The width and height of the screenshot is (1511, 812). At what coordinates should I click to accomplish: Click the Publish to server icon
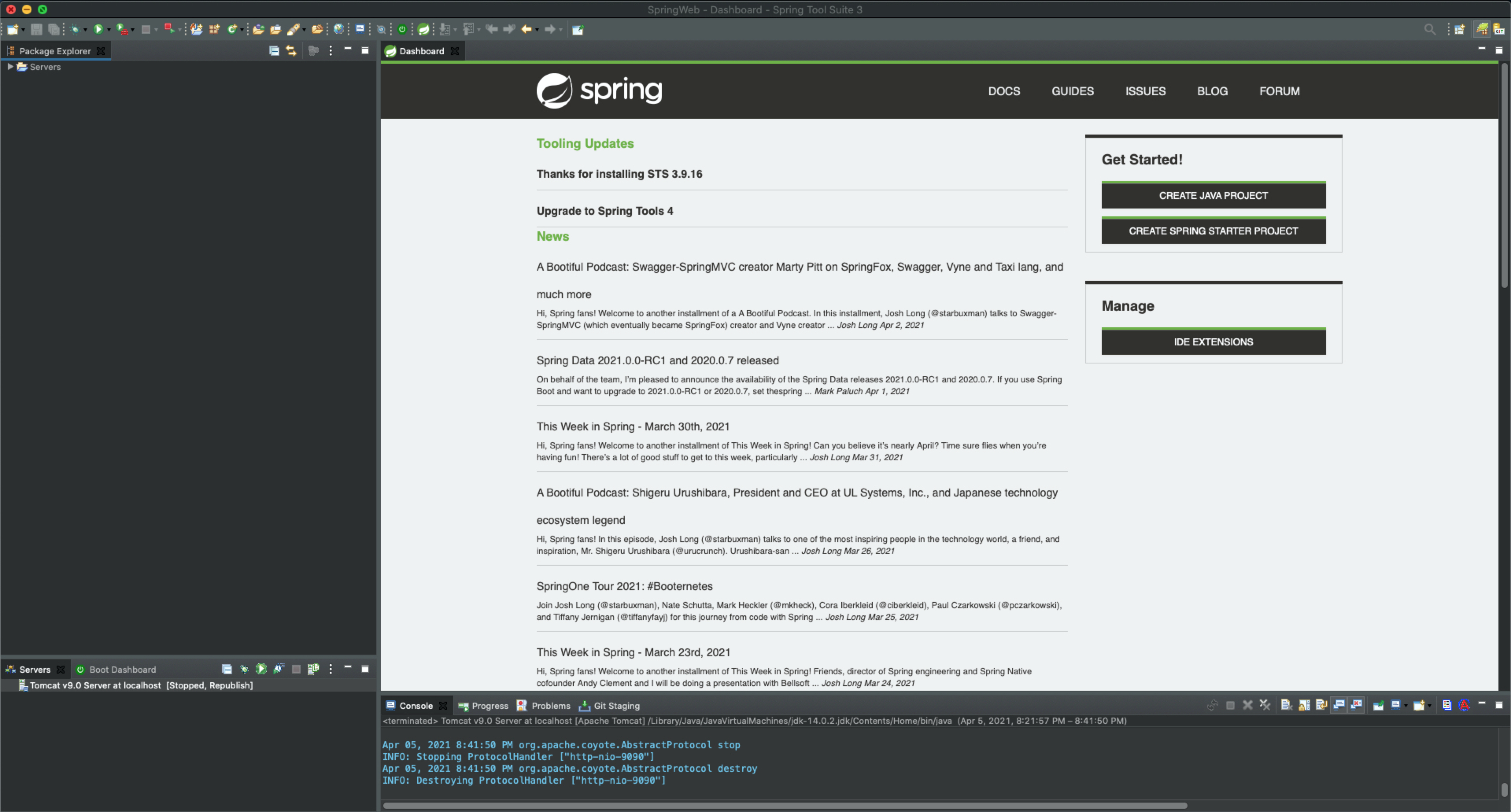click(313, 669)
